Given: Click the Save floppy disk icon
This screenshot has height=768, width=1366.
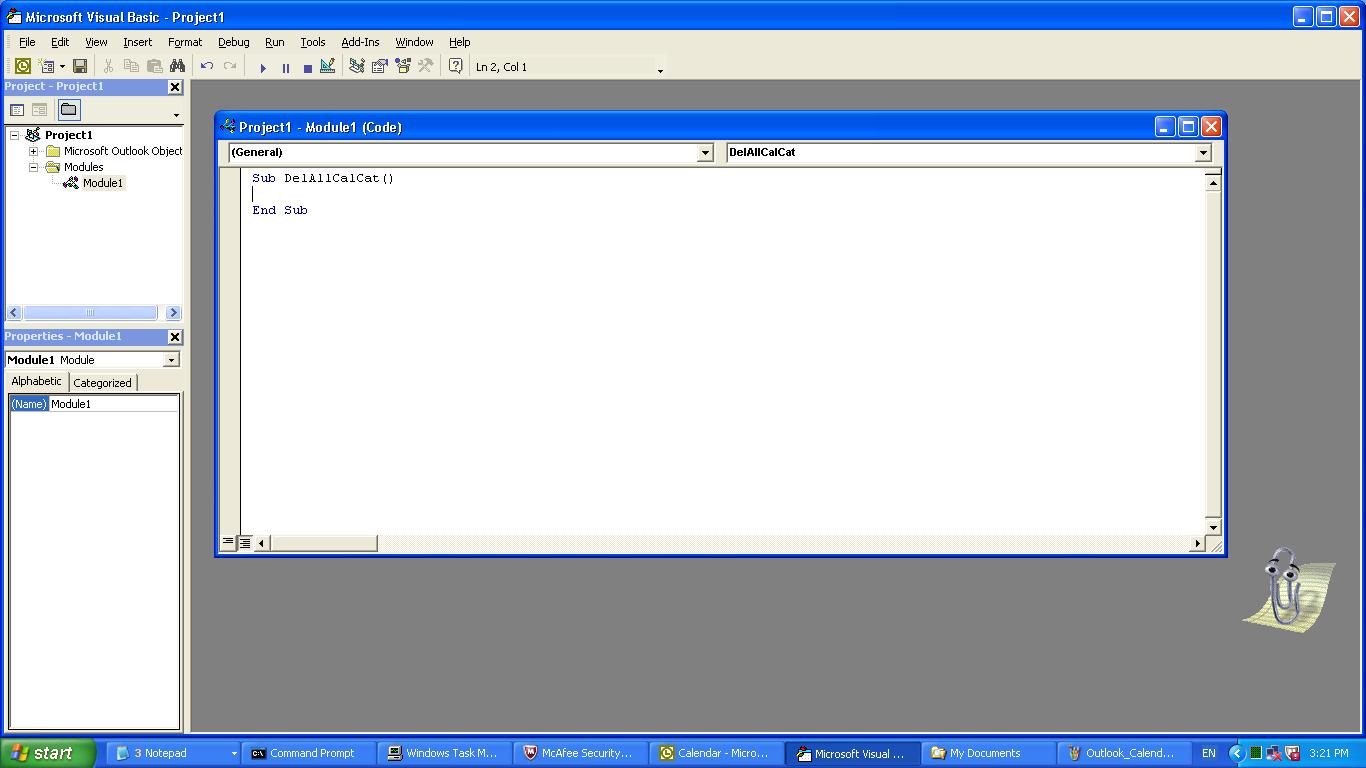Looking at the screenshot, I should tap(80, 67).
